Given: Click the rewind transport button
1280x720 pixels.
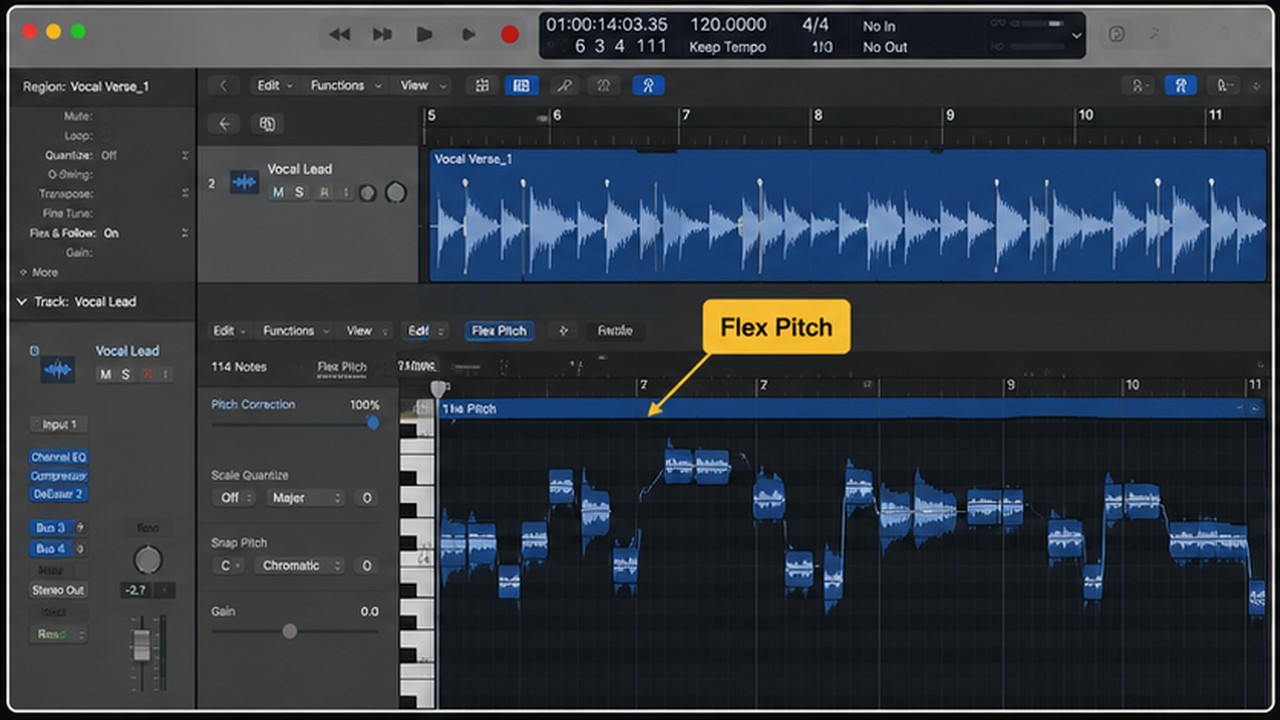Looking at the screenshot, I should (x=340, y=35).
